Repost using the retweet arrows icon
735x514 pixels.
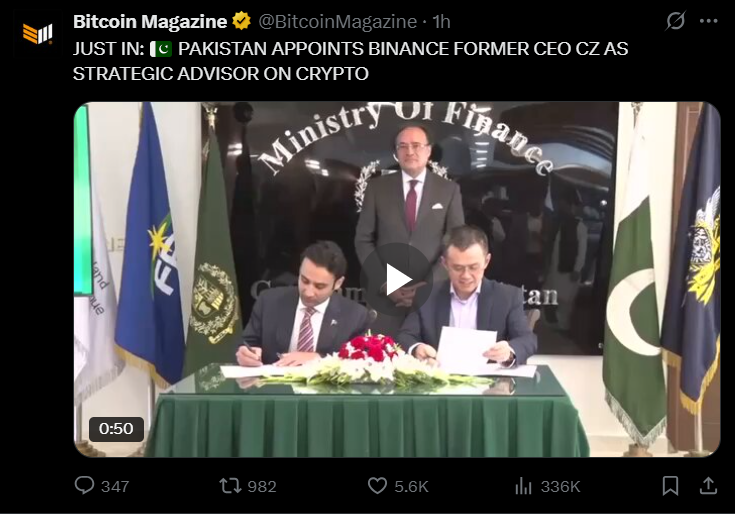(x=230, y=486)
